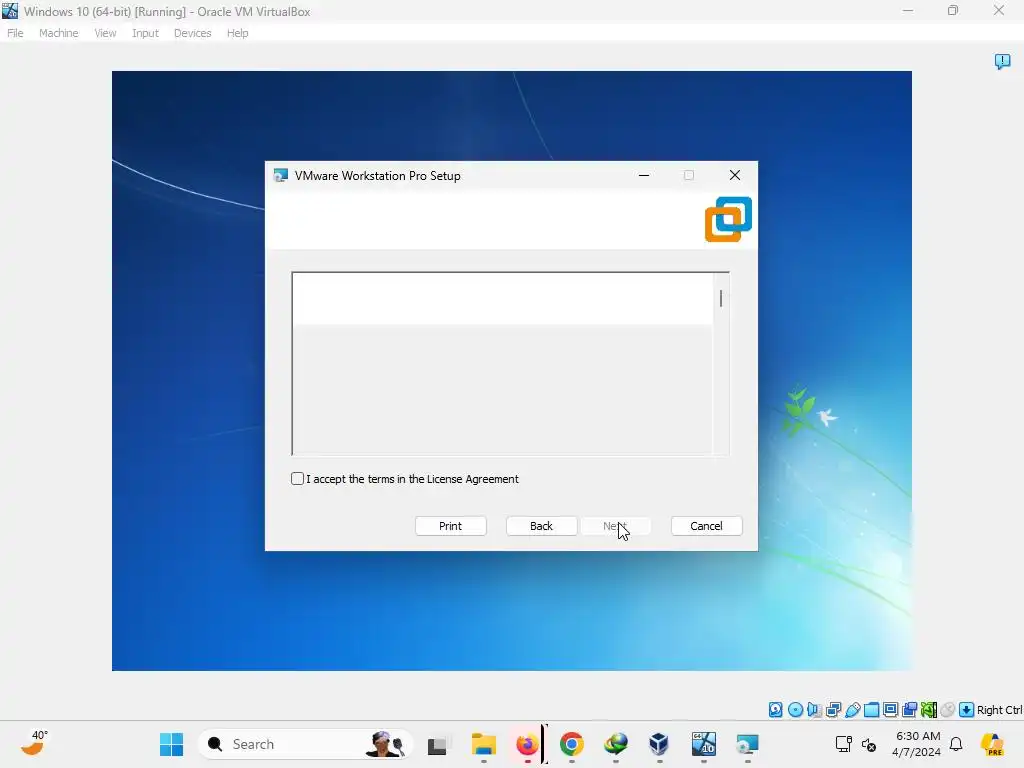The width and height of the screenshot is (1024, 768).
Task: Open Internet Download Manager taskbar icon
Action: 616,744
